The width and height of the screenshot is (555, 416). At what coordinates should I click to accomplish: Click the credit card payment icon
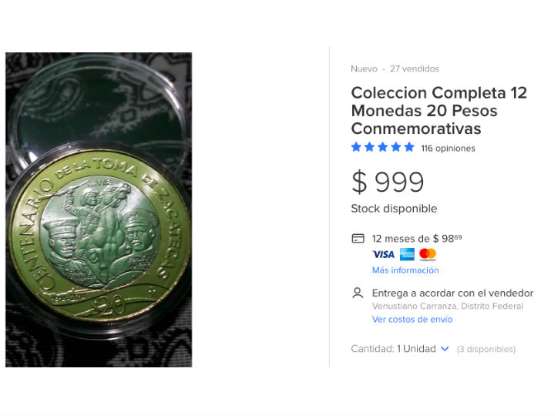tap(358, 238)
